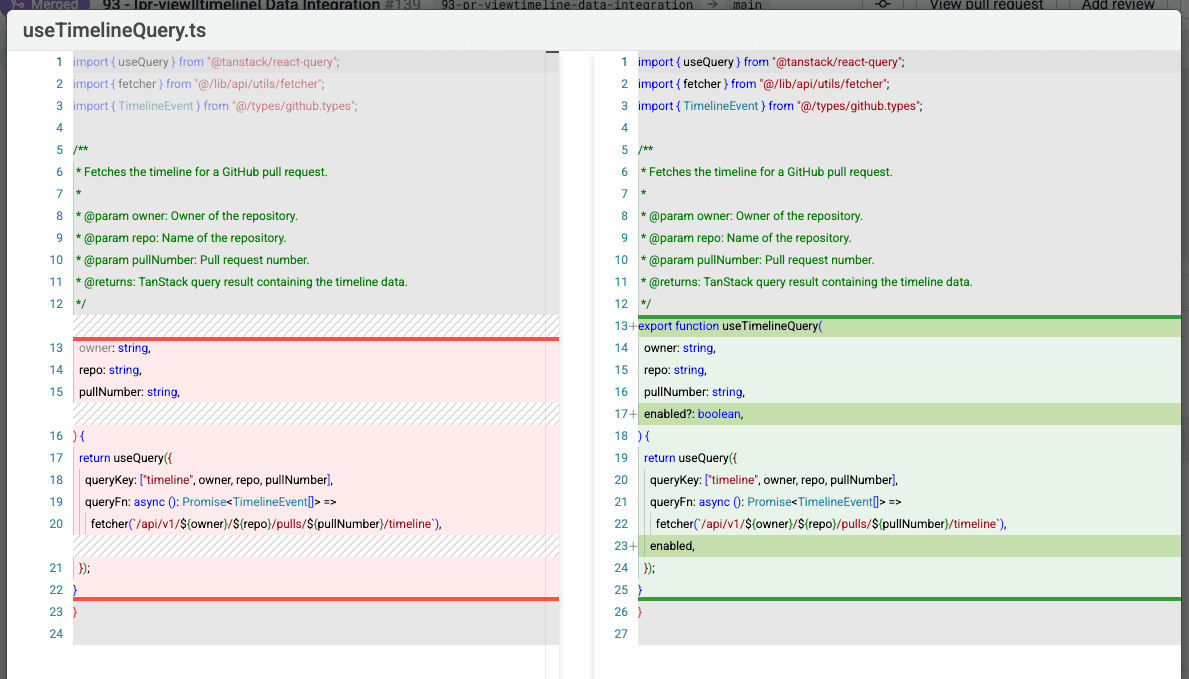This screenshot has width=1189, height=679.
Task: Click 'return useQuery({' in the original pane
Action: click(x=125, y=458)
